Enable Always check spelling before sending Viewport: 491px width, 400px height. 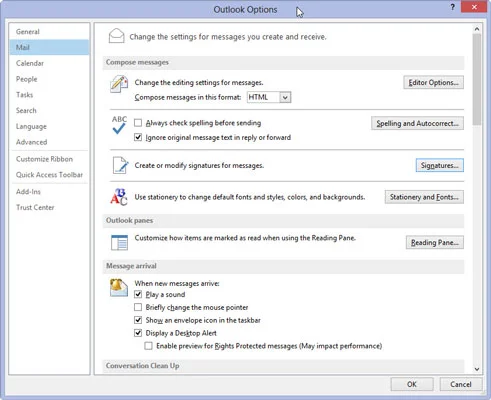click(138, 123)
